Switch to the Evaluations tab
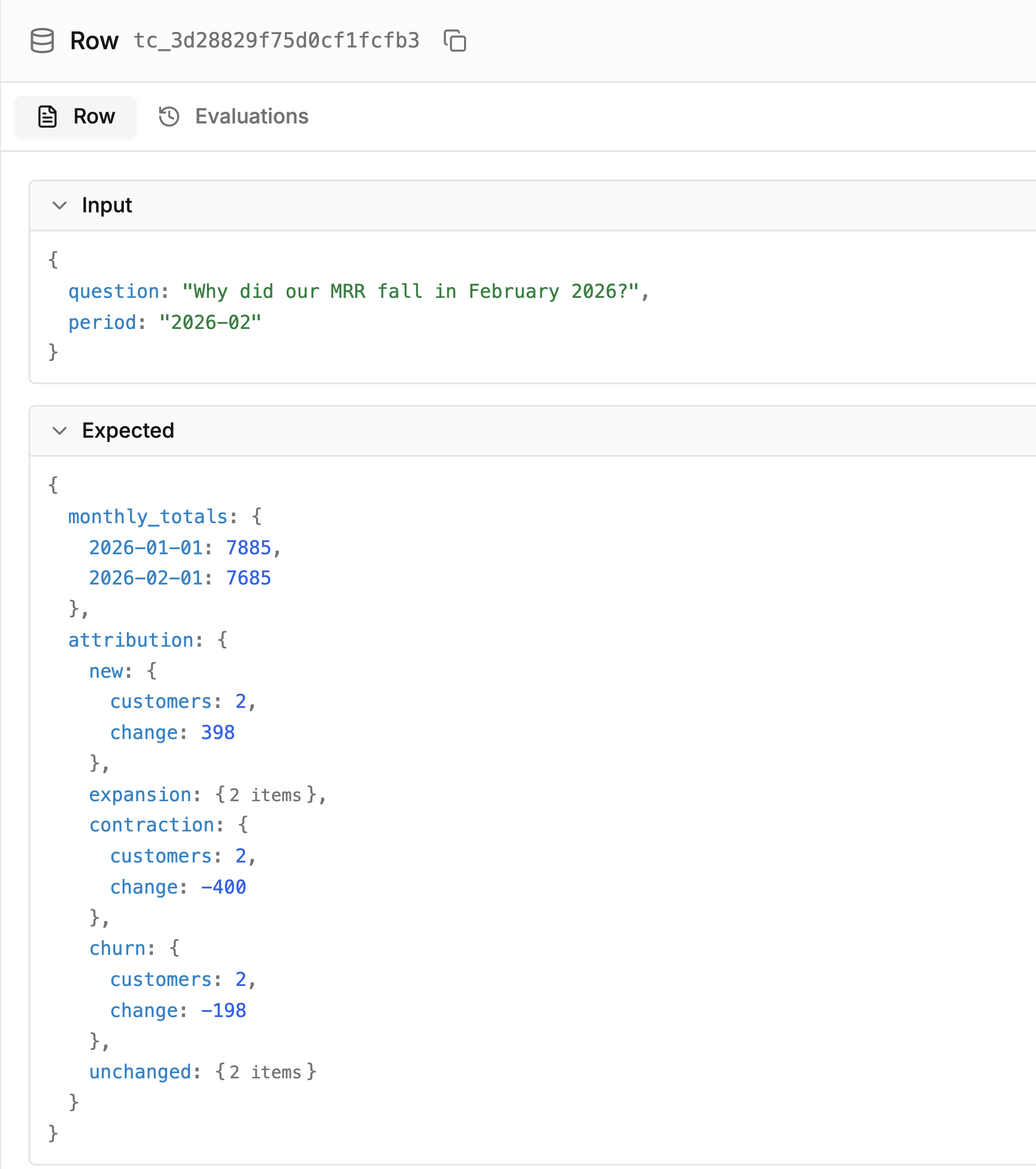 [x=233, y=117]
